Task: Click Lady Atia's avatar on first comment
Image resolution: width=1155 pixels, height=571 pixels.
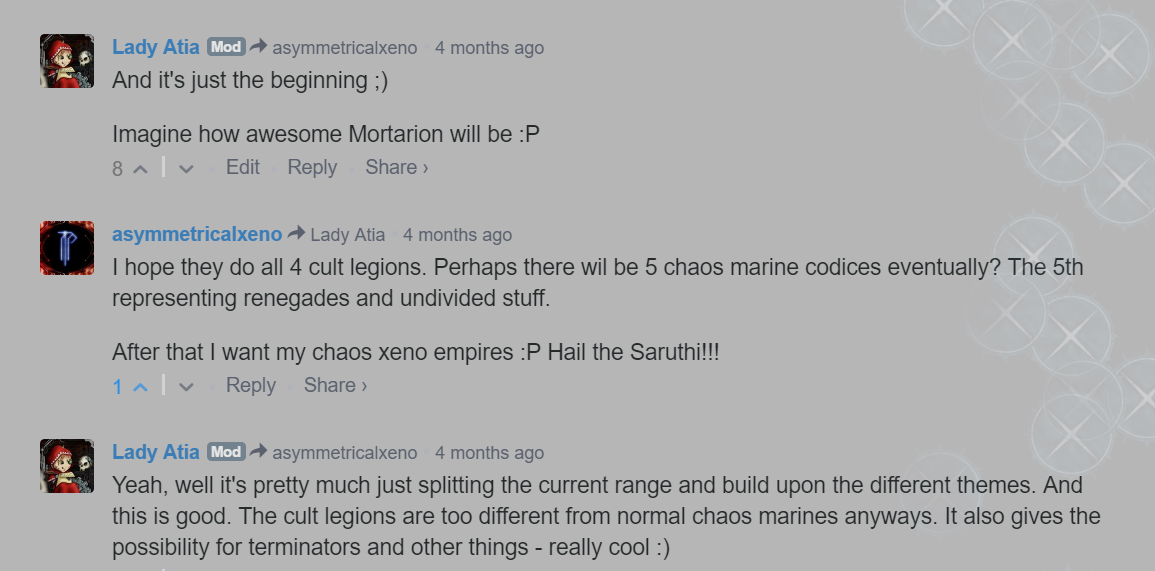Action: [x=67, y=61]
